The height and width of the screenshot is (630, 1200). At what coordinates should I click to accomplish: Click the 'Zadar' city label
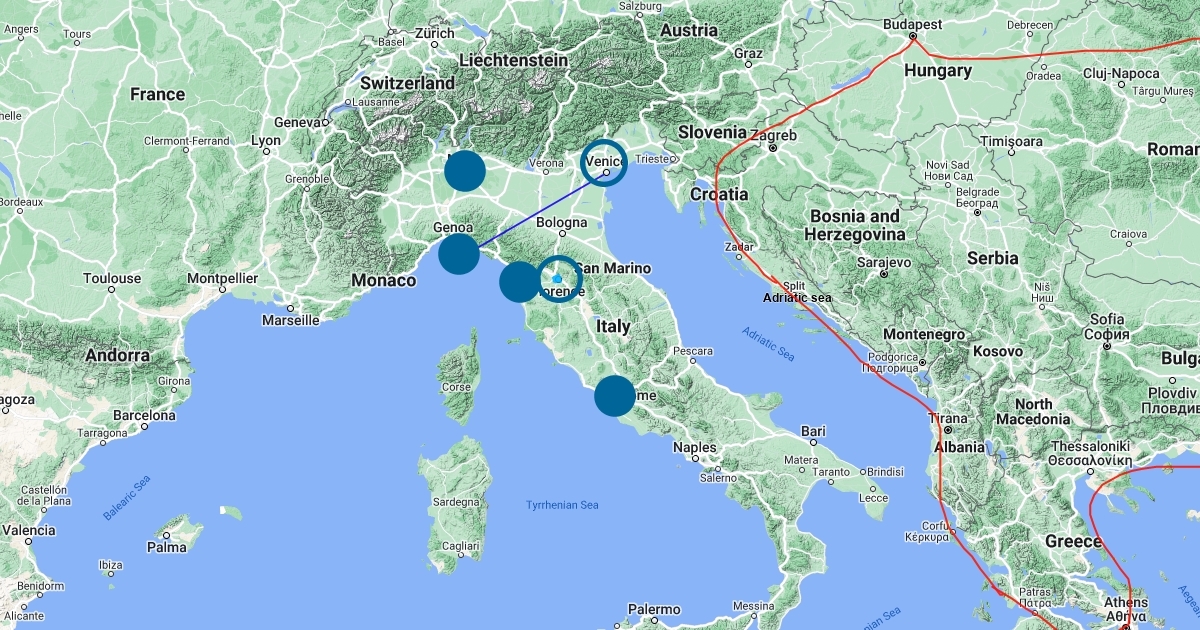pos(740,245)
